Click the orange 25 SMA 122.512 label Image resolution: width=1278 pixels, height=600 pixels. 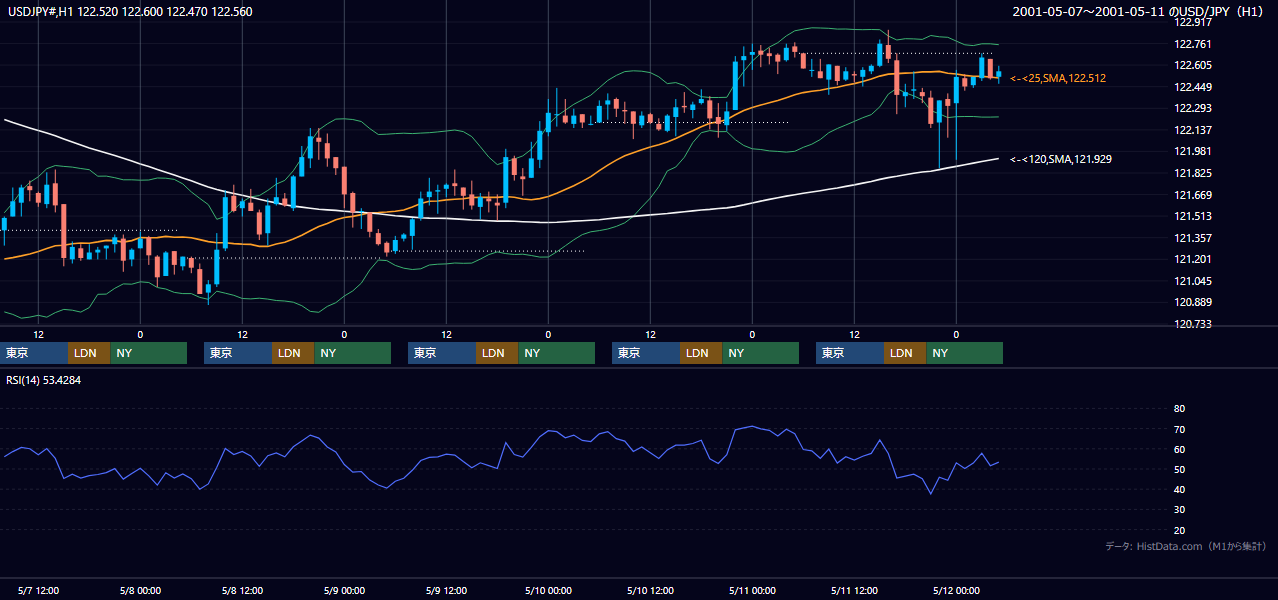click(1058, 78)
